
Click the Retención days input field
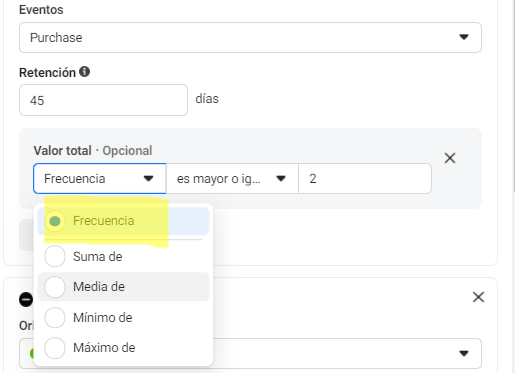pos(103,100)
